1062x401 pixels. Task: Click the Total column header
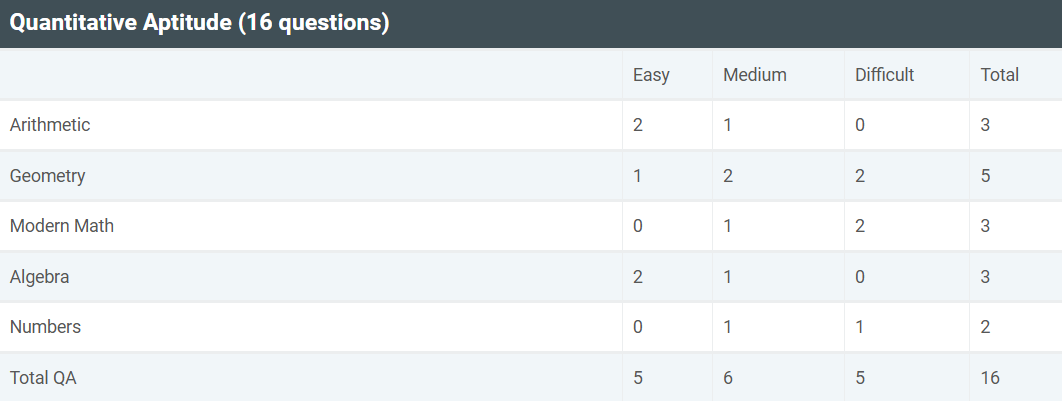(x=1000, y=75)
